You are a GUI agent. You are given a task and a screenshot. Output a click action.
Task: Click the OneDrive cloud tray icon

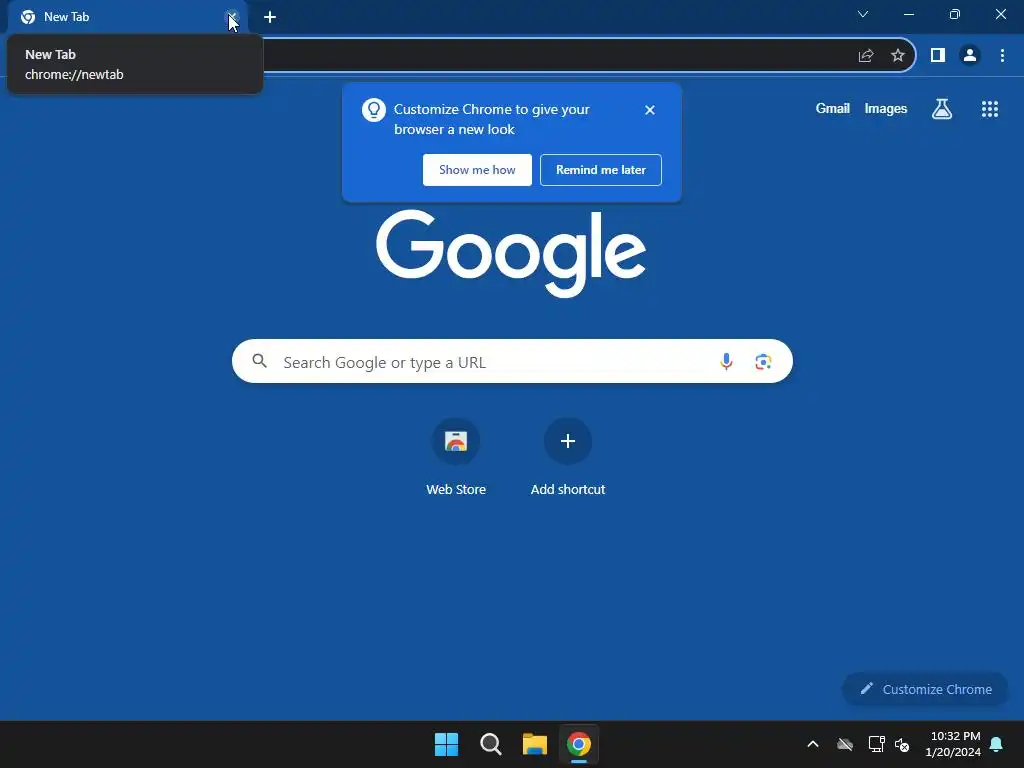coord(845,744)
